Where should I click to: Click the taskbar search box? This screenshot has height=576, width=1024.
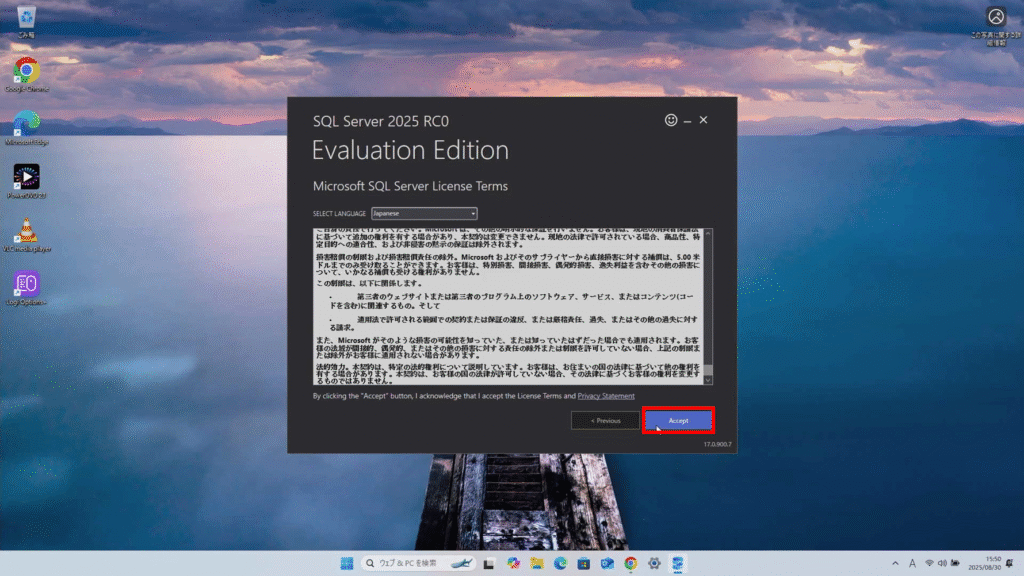(418, 563)
